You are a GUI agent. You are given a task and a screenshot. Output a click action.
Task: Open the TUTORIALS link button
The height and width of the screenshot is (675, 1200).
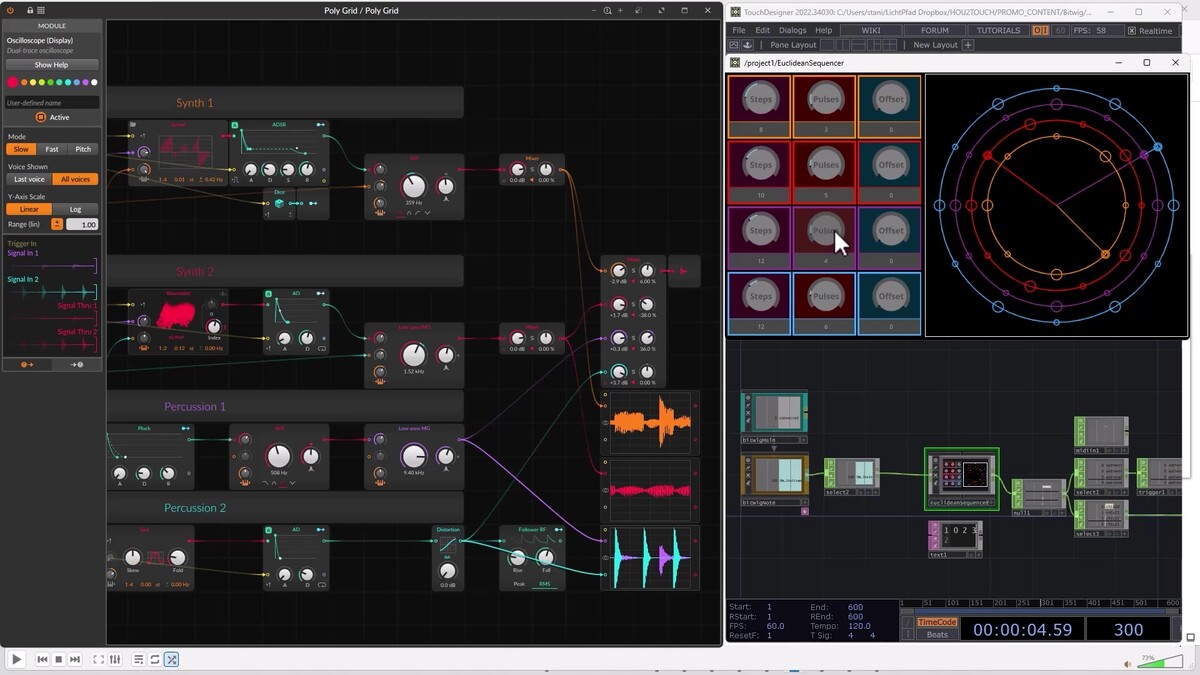tap(998, 31)
